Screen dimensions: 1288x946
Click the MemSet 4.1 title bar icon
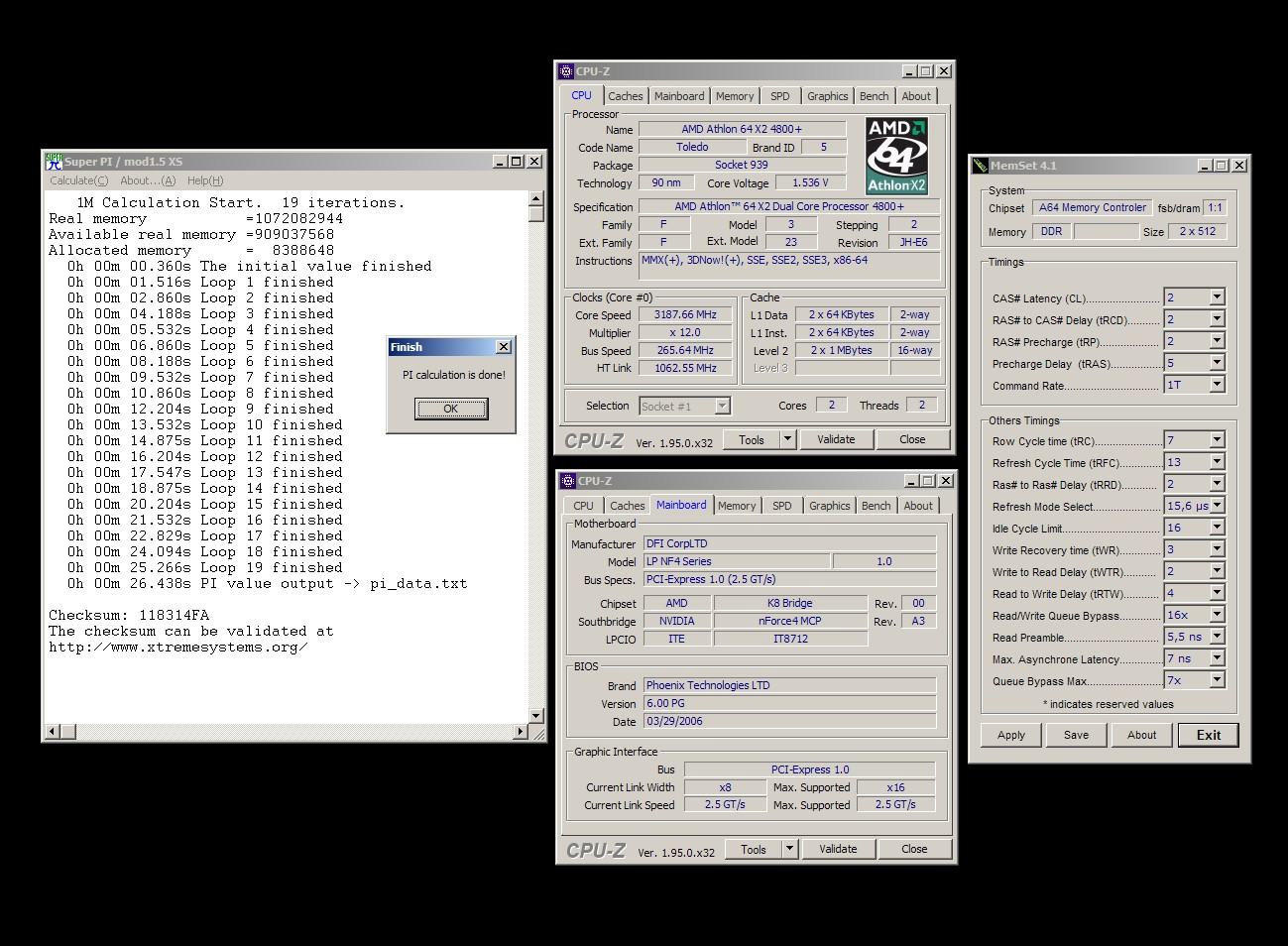[x=981, y=166]
